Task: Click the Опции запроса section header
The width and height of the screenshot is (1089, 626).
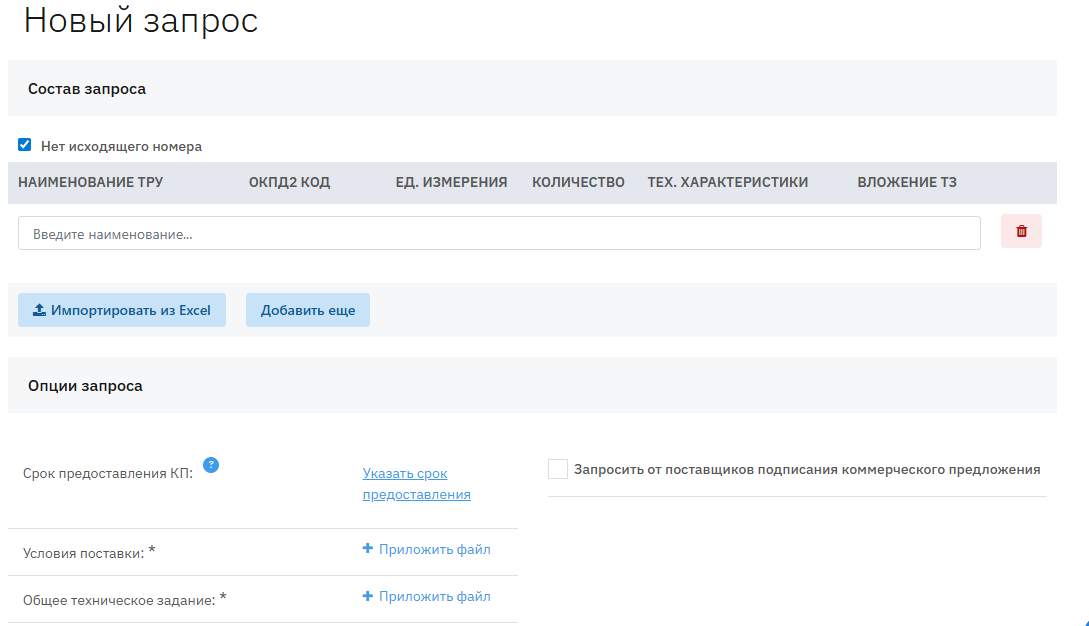Action: coord(85,385)
